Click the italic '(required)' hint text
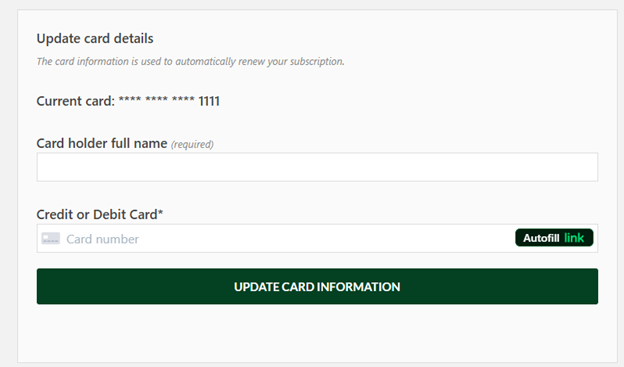This screenshot has height=367, width=624. click(192, 144)
